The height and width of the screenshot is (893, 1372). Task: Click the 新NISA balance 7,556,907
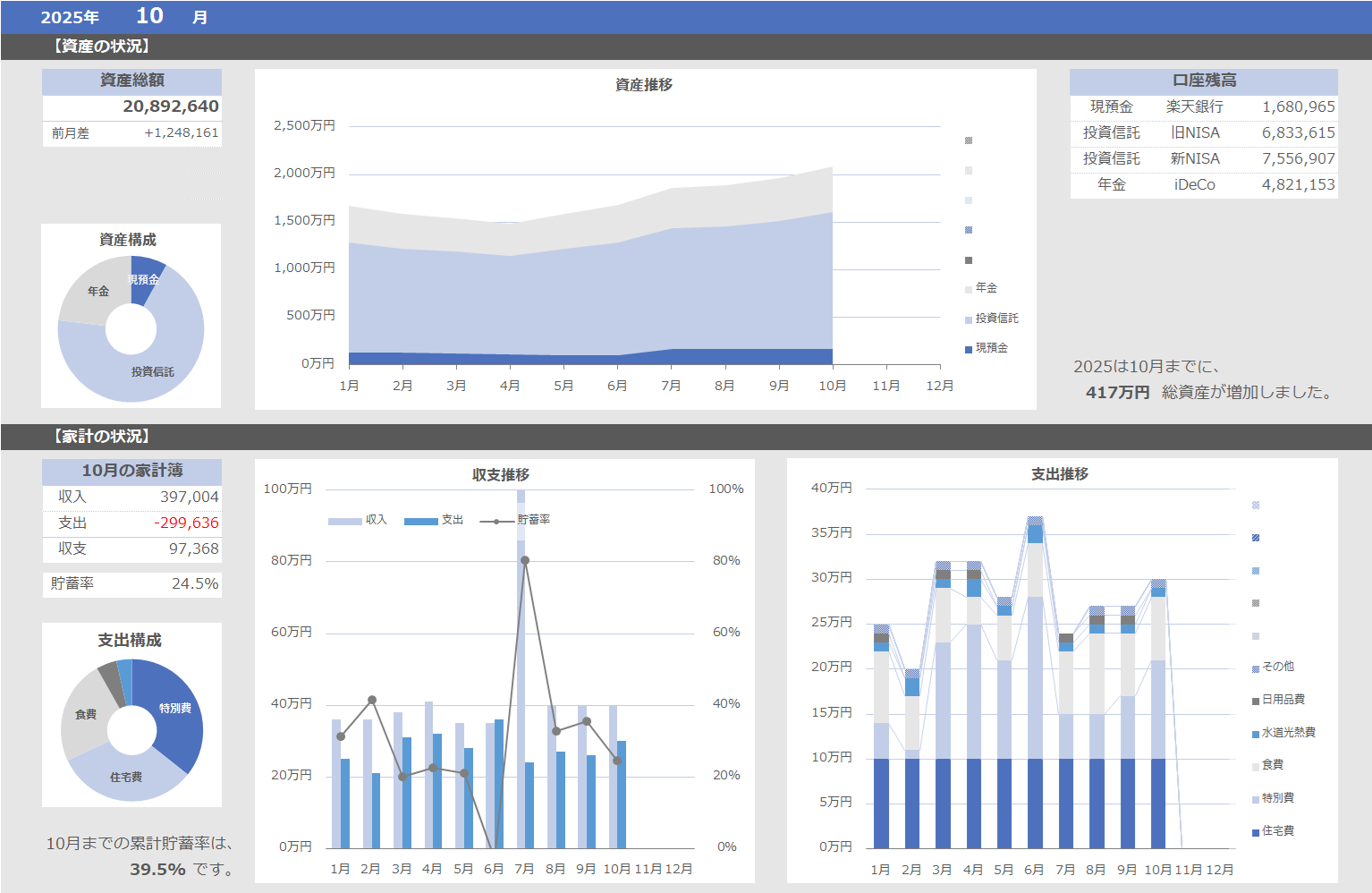click(1298, 158)
